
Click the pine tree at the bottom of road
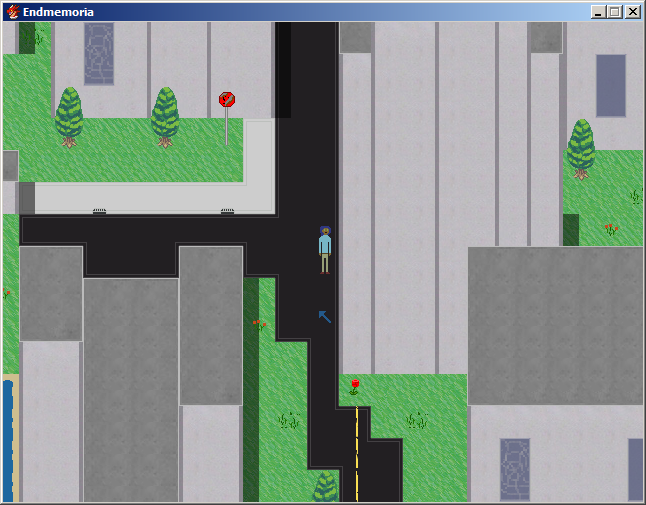point(325,488)
